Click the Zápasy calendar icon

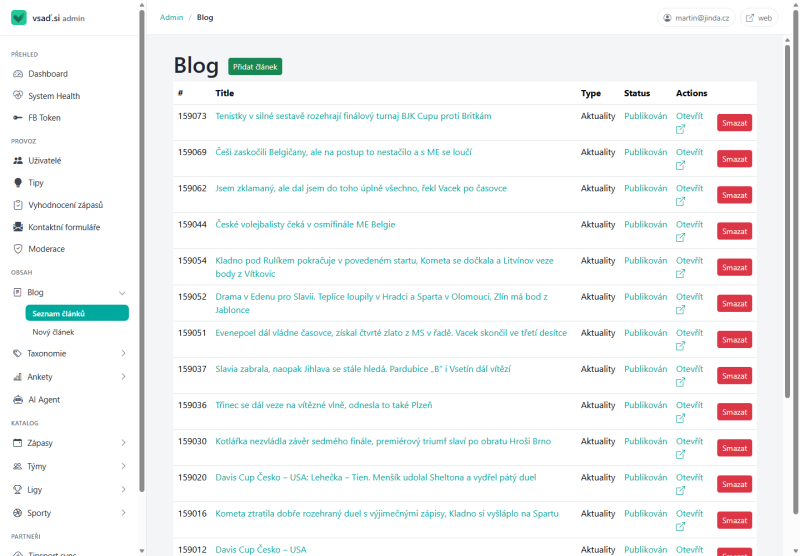(x=17, y=443)
